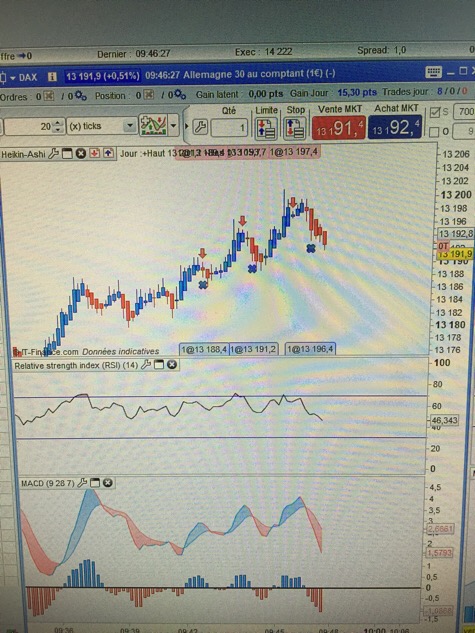Sell at market with Vente MKT button
Viewport: 475px width, 633px height.
coord(339,128)
